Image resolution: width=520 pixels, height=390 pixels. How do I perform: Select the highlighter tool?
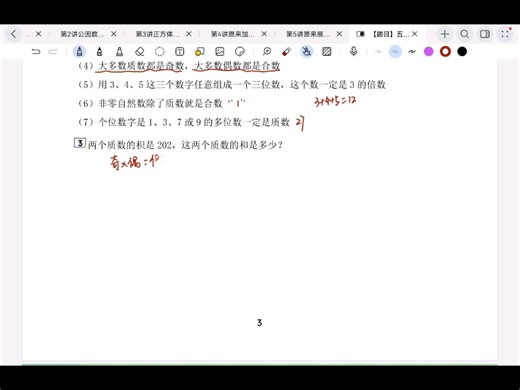119,52
